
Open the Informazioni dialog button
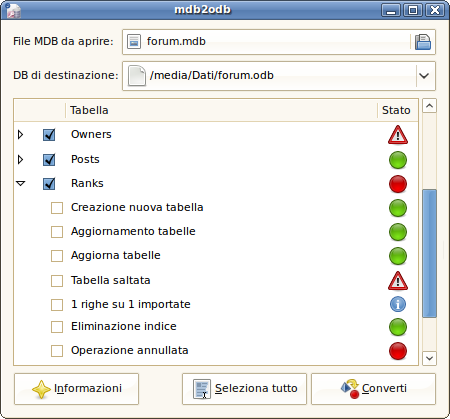(x=76, y=389)
